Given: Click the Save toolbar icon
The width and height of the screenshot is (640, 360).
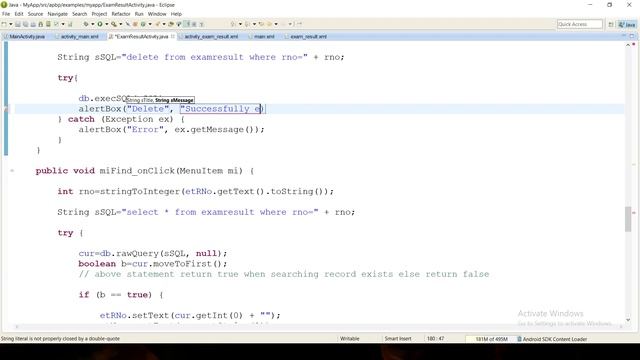Looking at the screenshot, I should click(x=18, y=24).
